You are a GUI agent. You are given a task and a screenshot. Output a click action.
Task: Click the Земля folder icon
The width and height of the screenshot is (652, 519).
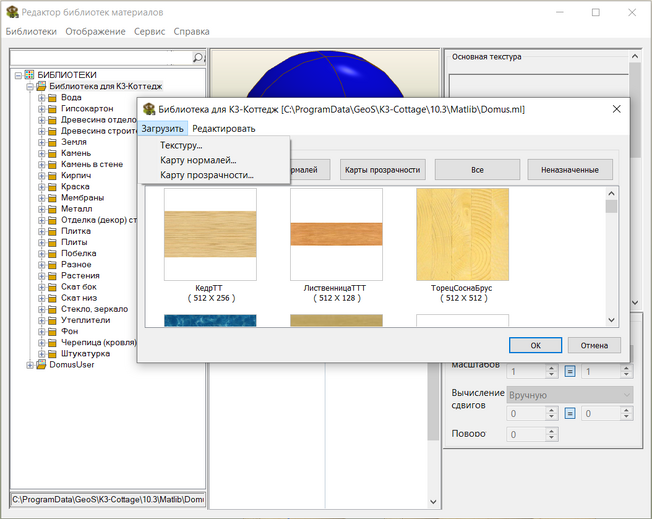[x=52, y=142]
